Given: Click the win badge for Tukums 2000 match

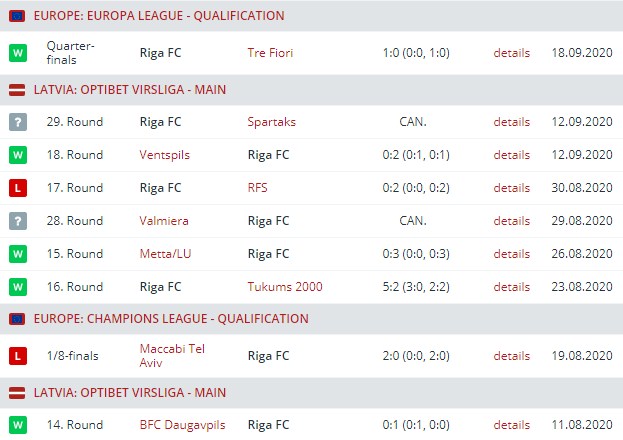Looking at the screenshot, I should point(17,287).
